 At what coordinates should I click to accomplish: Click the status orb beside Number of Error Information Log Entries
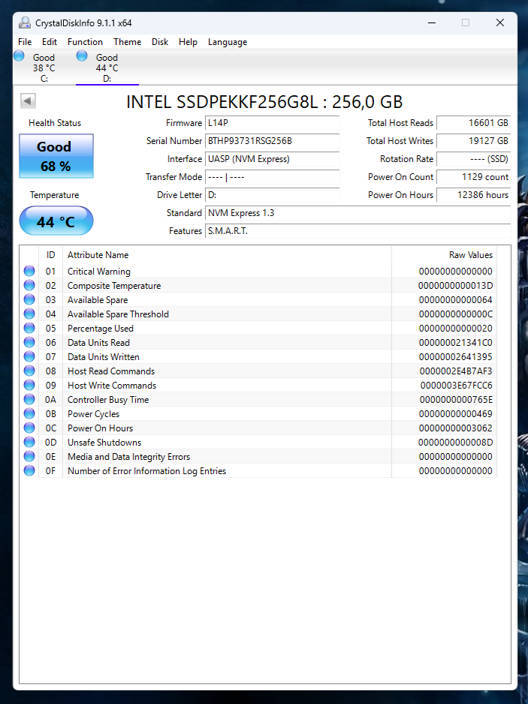tap(29, 471)
